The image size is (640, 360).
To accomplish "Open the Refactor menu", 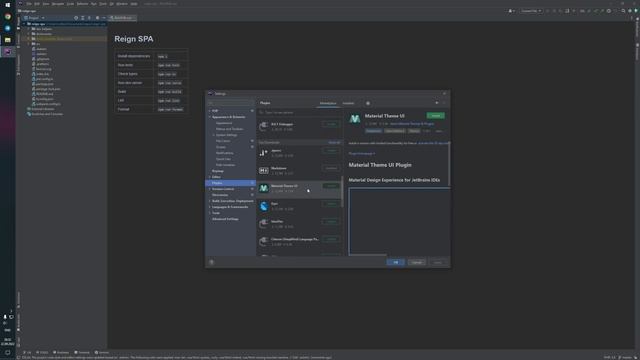I will click(82, 4).
